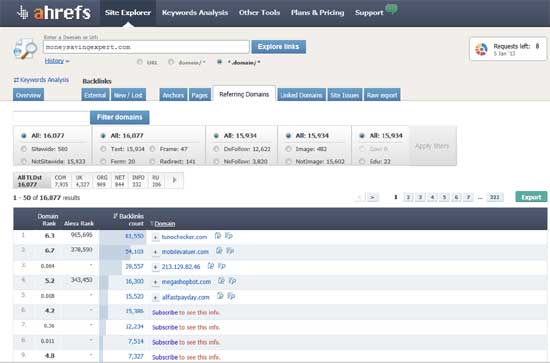Select the *.domain/* mode radio button
550x363 pixels.
coord(220,62)
